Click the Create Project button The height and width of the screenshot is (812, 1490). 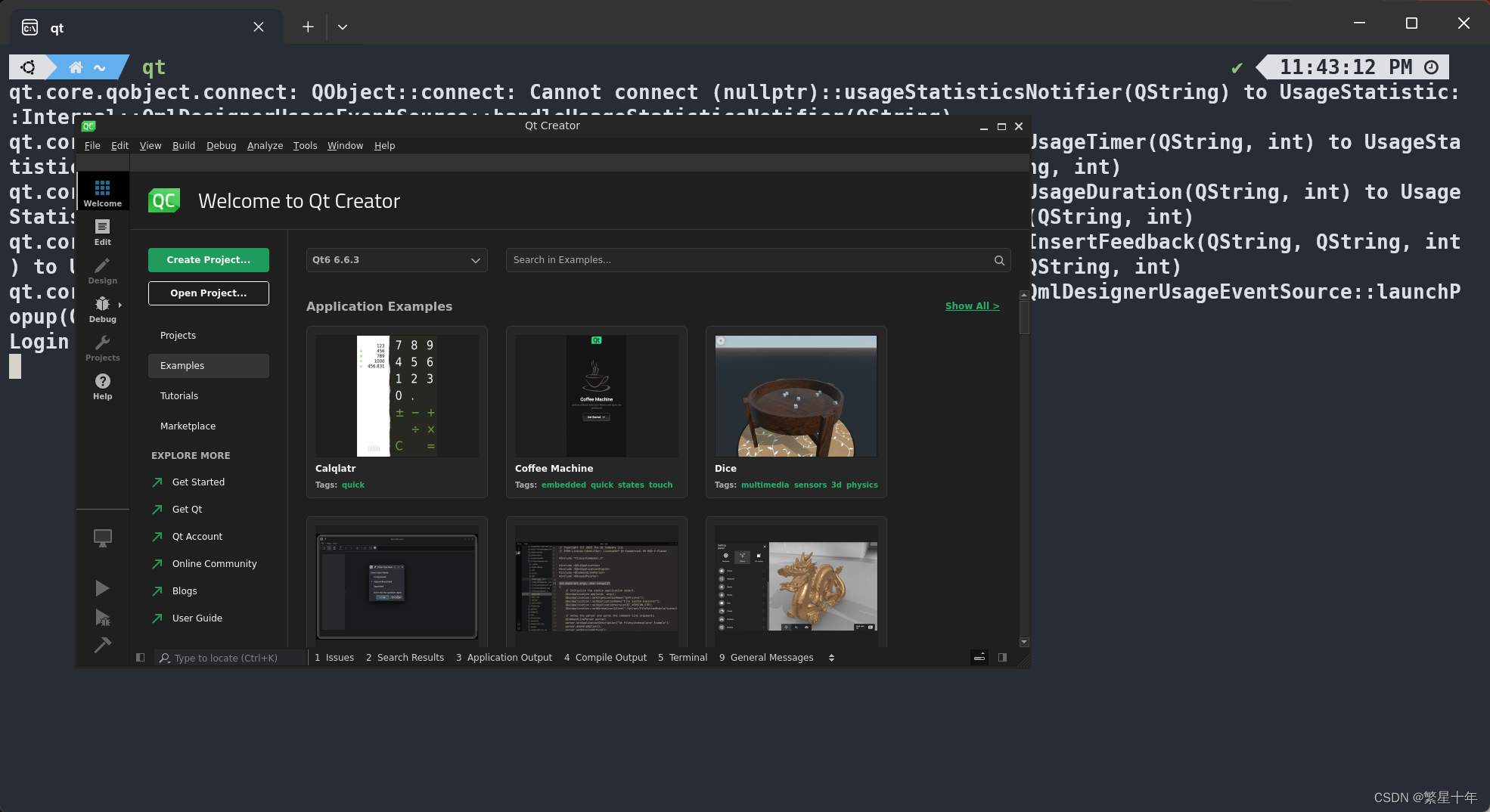(x=209, y=260)
